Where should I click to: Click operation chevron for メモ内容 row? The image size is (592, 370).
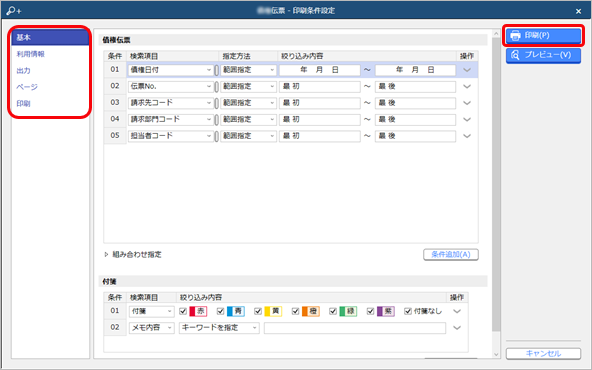(457, 328)
